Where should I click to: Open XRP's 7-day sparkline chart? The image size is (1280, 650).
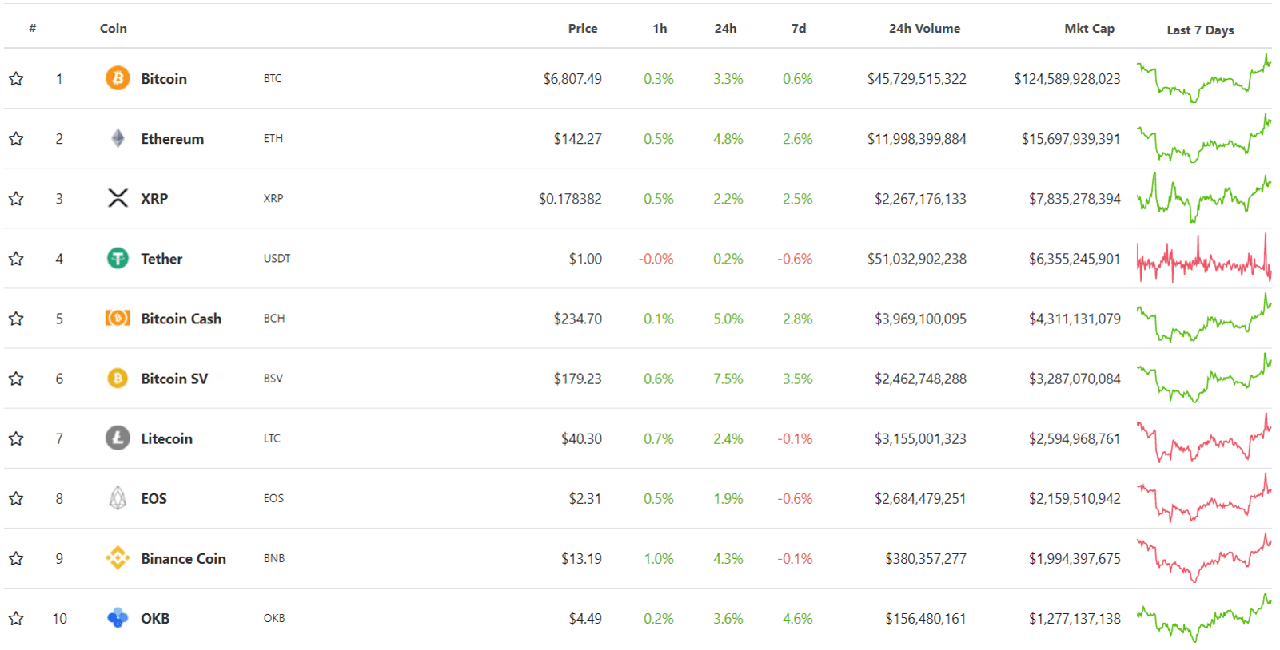click(x=1204, y=198)
